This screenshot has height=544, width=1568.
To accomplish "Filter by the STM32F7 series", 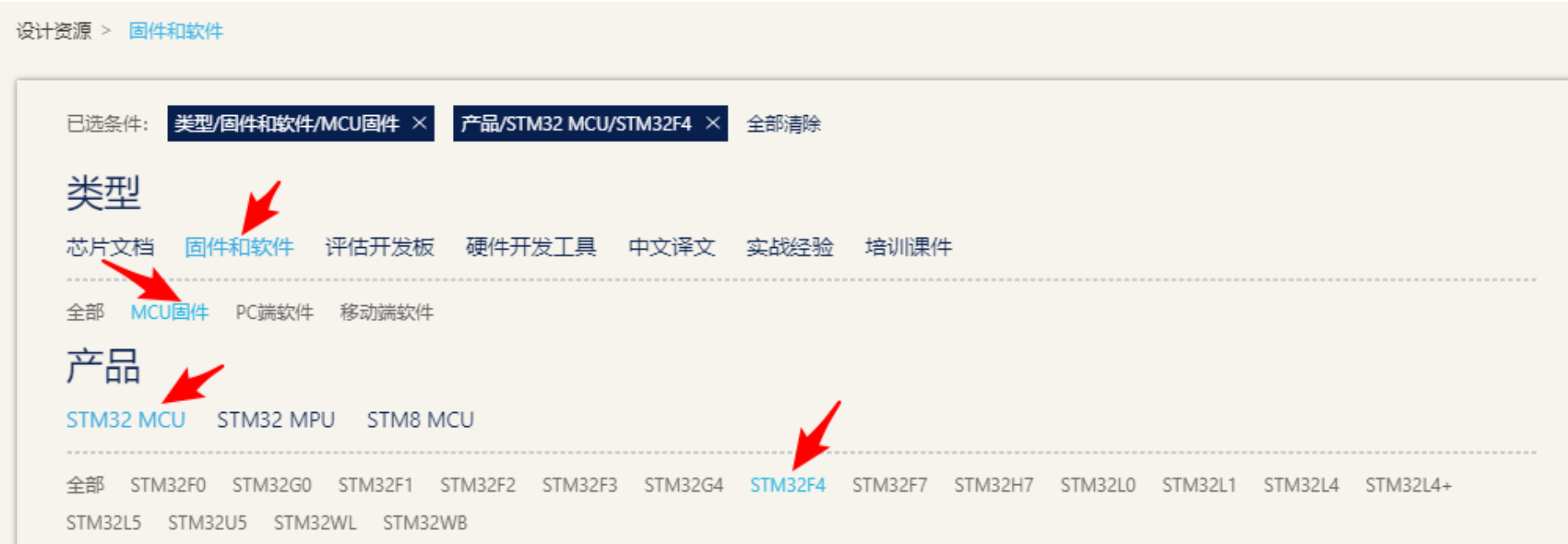I will (890, 485).
